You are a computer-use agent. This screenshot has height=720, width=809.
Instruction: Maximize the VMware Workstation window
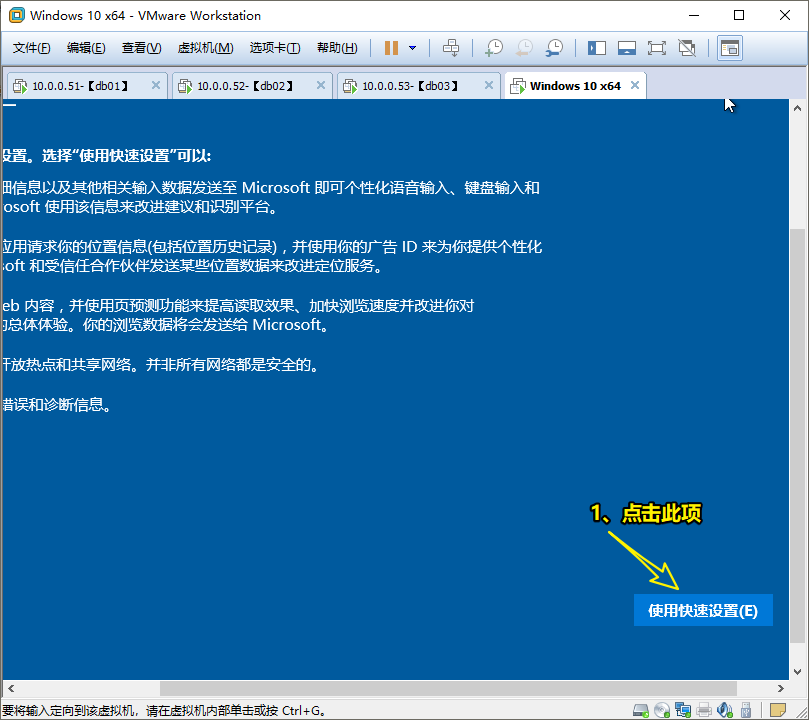(739, 15)
